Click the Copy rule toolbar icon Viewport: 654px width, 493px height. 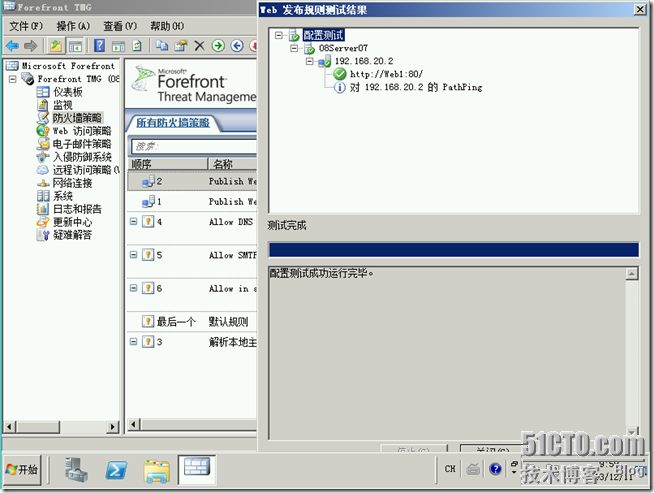[162, 45]
